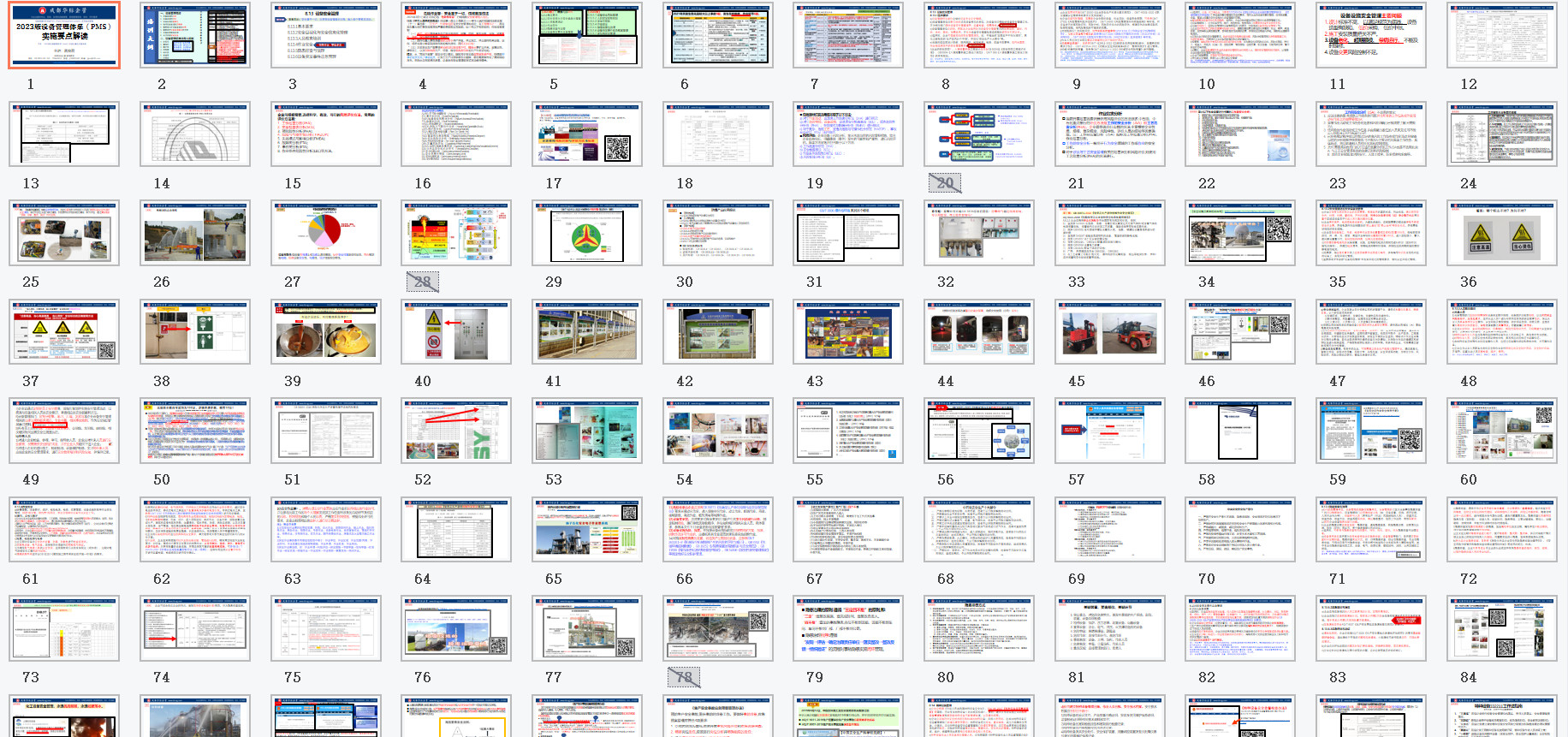Click slide 39 showing the food bowls

(325, 332)
